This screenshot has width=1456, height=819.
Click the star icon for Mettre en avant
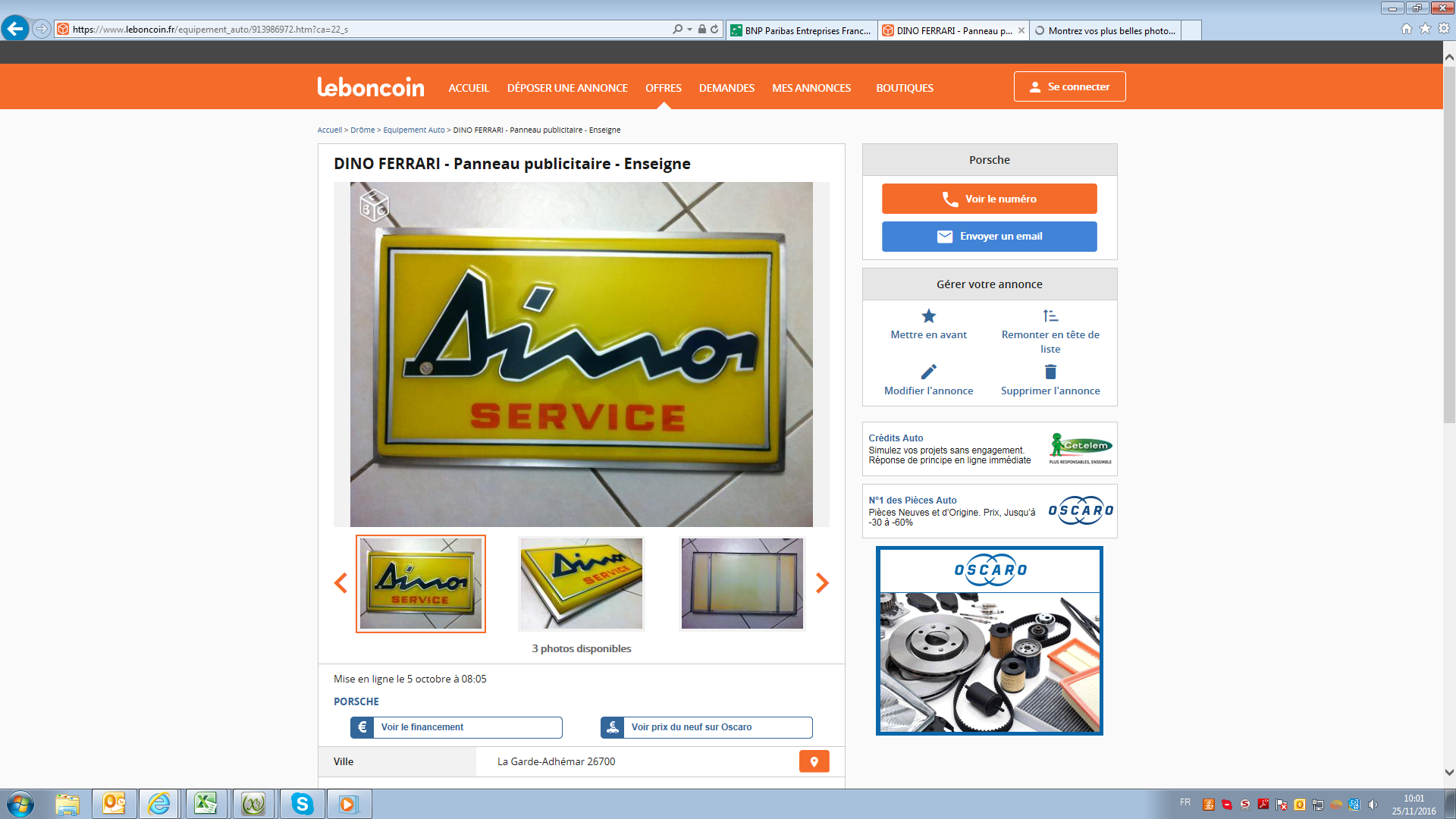coord(928,316)
